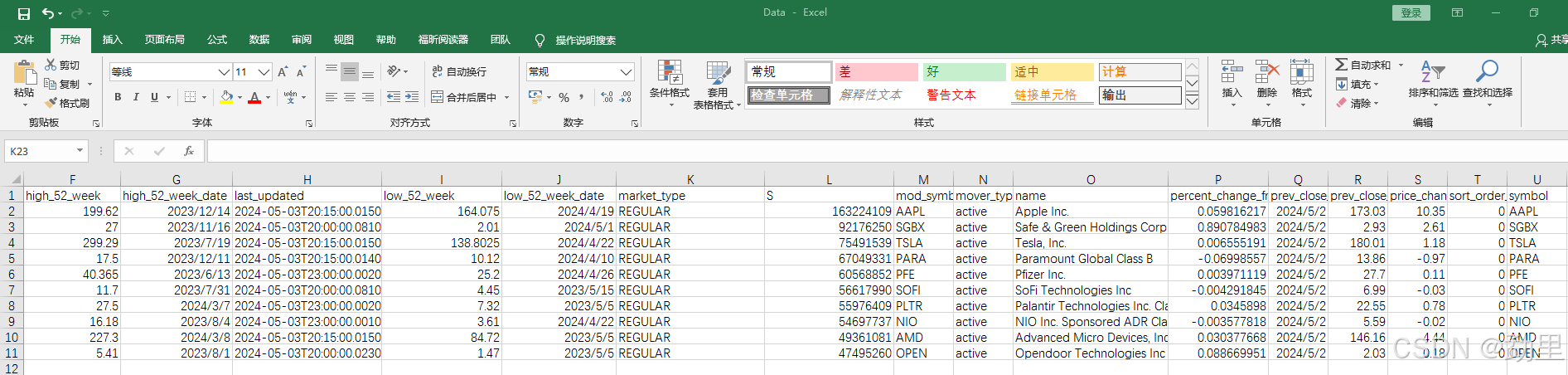Apply the 适中 neutral cell style
Image resolution: width=1568 pixels, height=375 pixels.
pyautogui.click(x=1052, y=71)
